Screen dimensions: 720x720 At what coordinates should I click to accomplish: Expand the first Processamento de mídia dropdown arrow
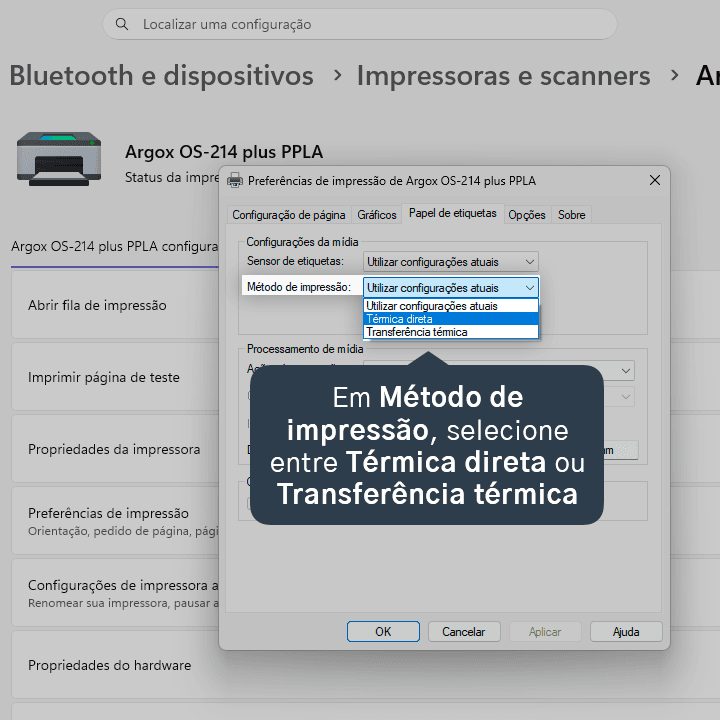tap(625, 371)
